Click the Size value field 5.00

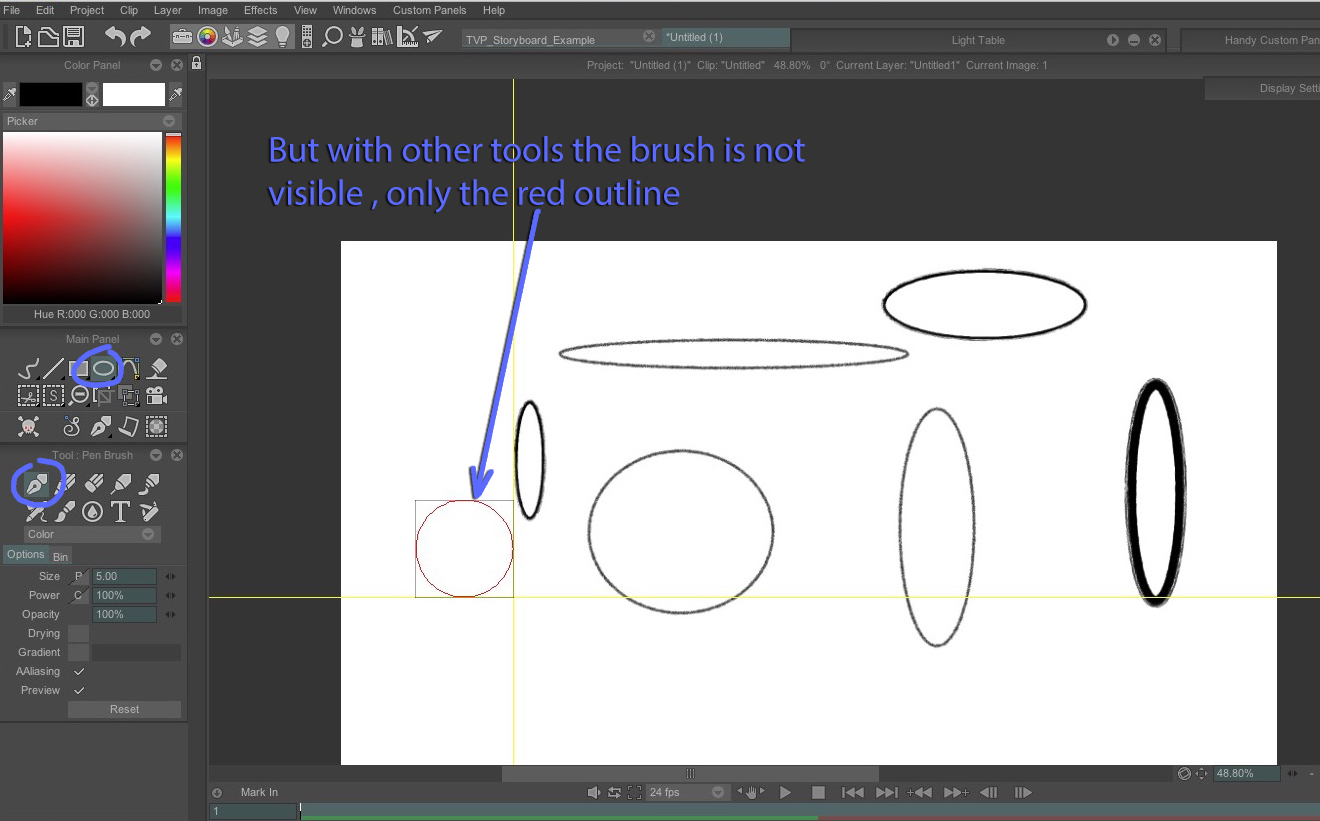124,576
